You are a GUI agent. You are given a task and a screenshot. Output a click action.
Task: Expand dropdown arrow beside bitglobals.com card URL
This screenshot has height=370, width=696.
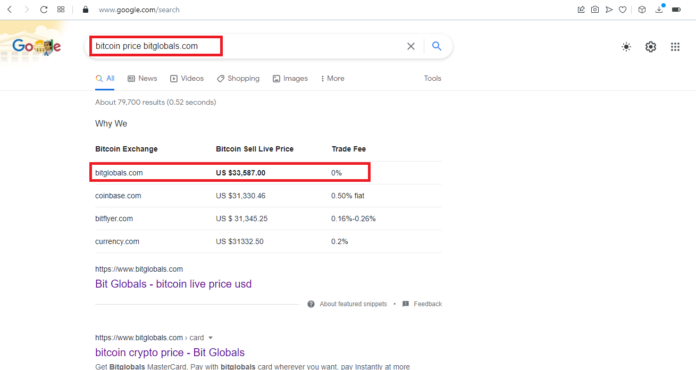210,338
